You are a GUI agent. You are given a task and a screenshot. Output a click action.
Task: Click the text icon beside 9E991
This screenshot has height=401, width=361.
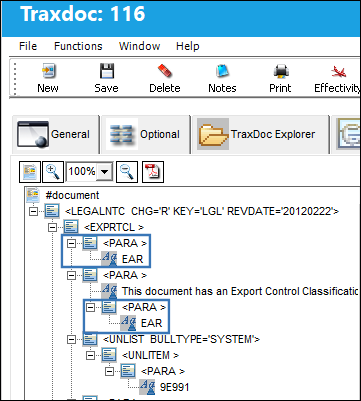[147, 387]
